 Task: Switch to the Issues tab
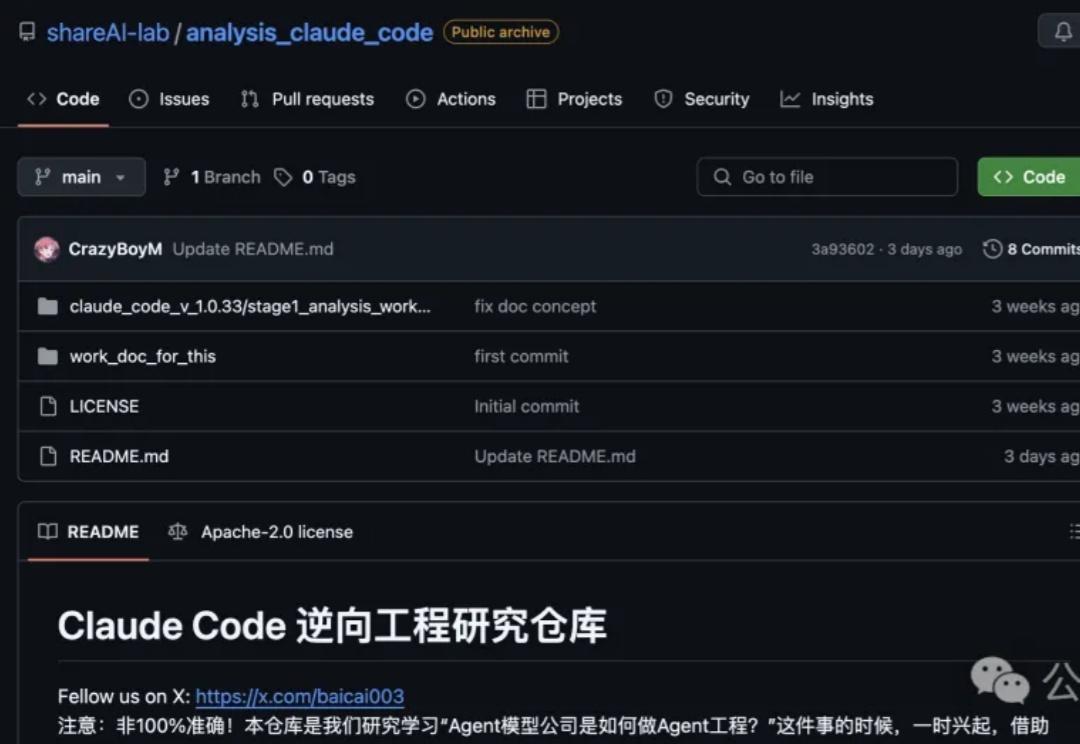click(x=169, y=99)
